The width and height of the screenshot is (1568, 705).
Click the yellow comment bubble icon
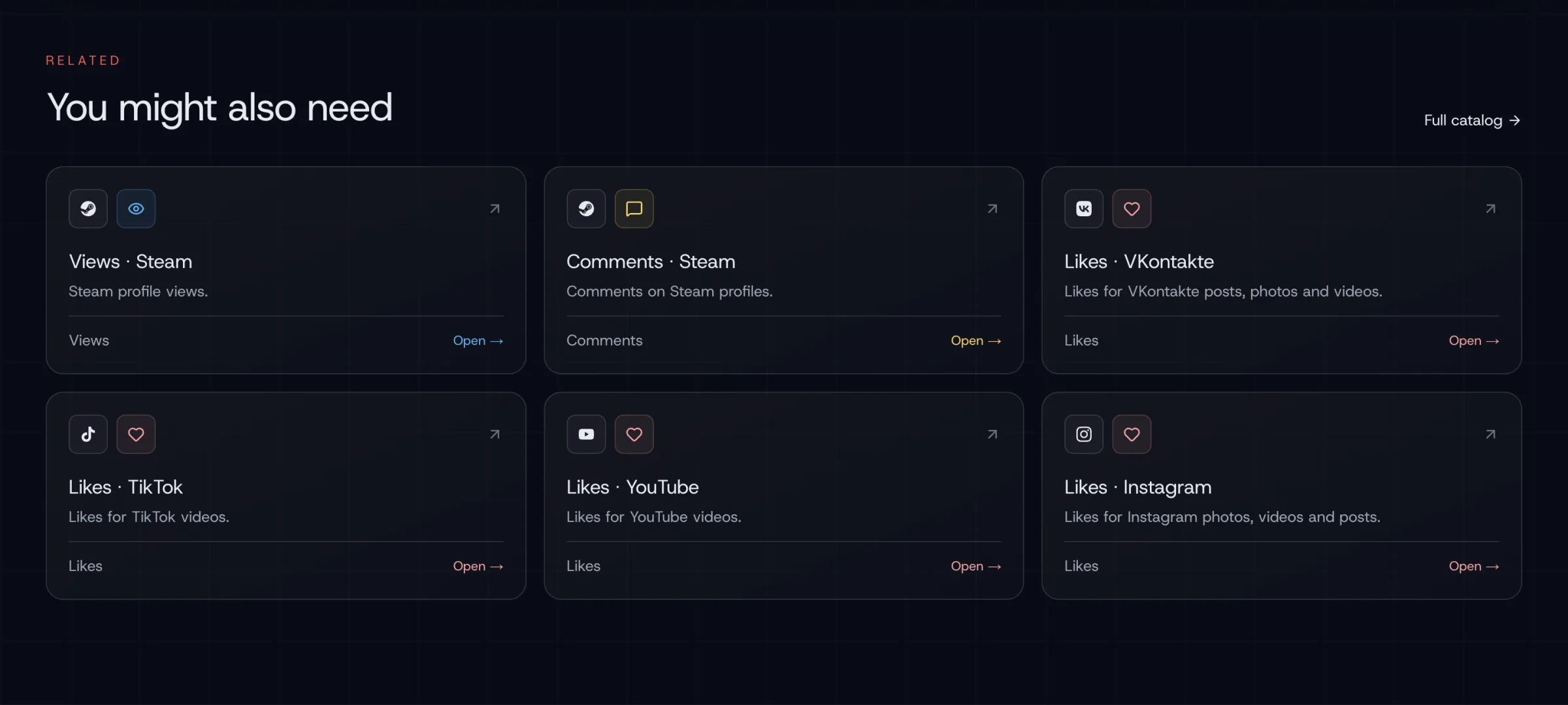pyautogui.click(x=634, y=209)
